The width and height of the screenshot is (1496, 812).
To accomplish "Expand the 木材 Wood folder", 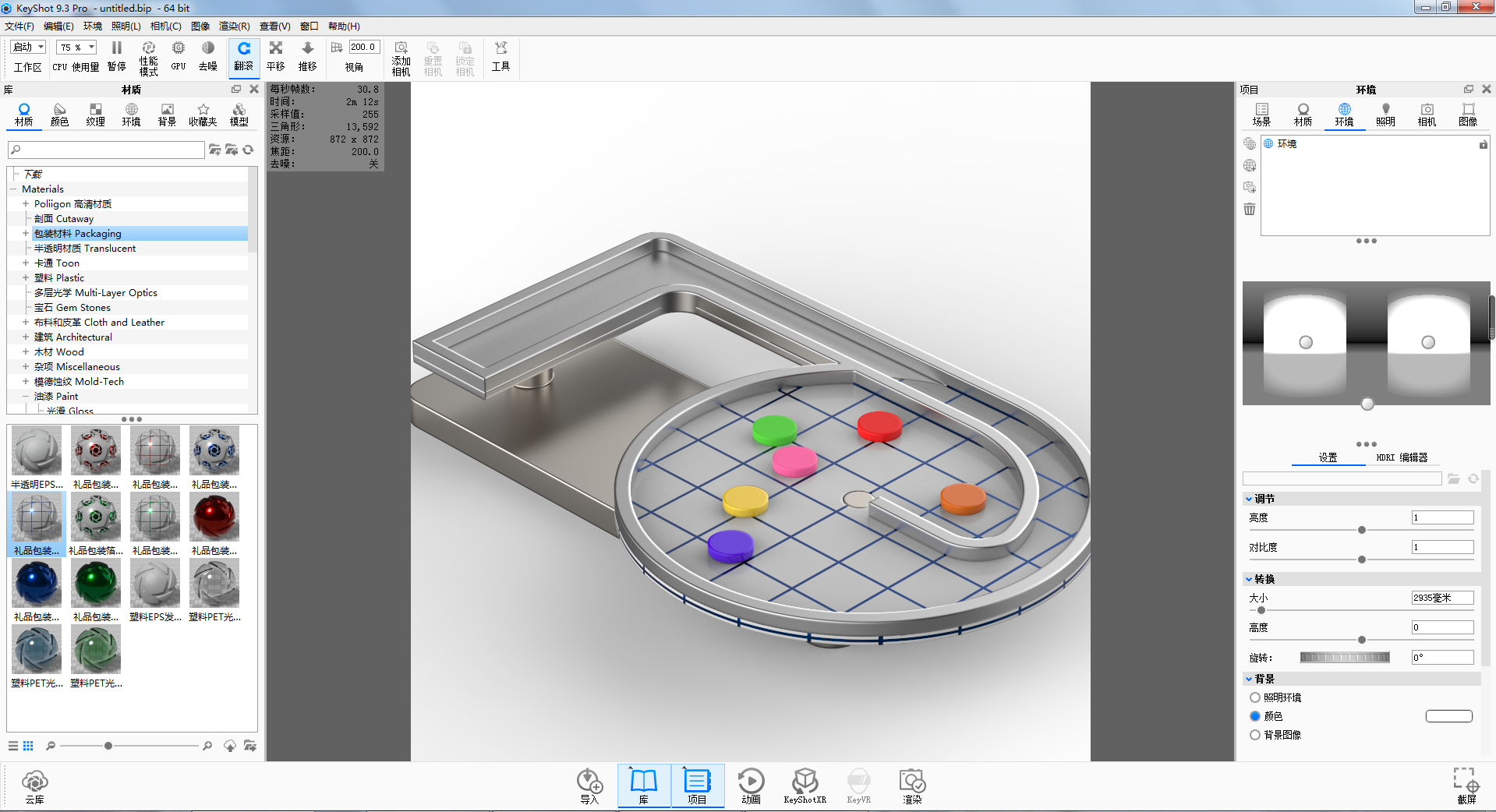I will click(26, 352).
